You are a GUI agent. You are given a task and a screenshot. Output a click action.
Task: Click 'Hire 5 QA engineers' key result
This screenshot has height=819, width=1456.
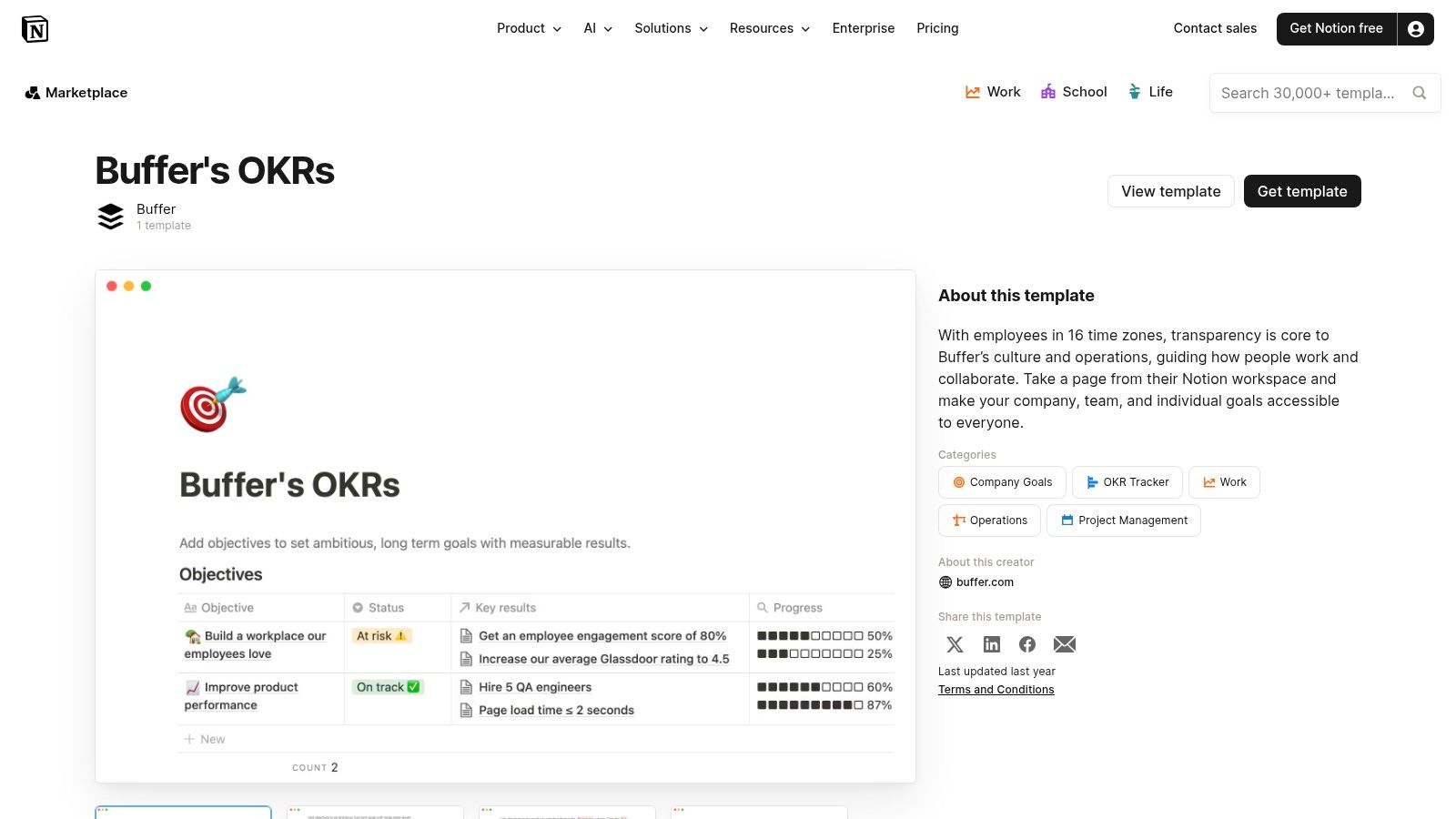click(535, 687)
